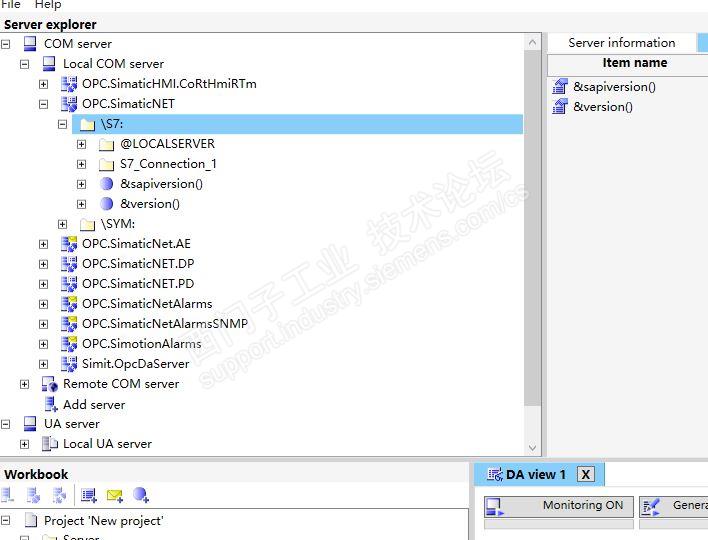Click the OPC.SimaticNet.AE server icon
This screenshot has width=708, height=540.
point(69,244)
